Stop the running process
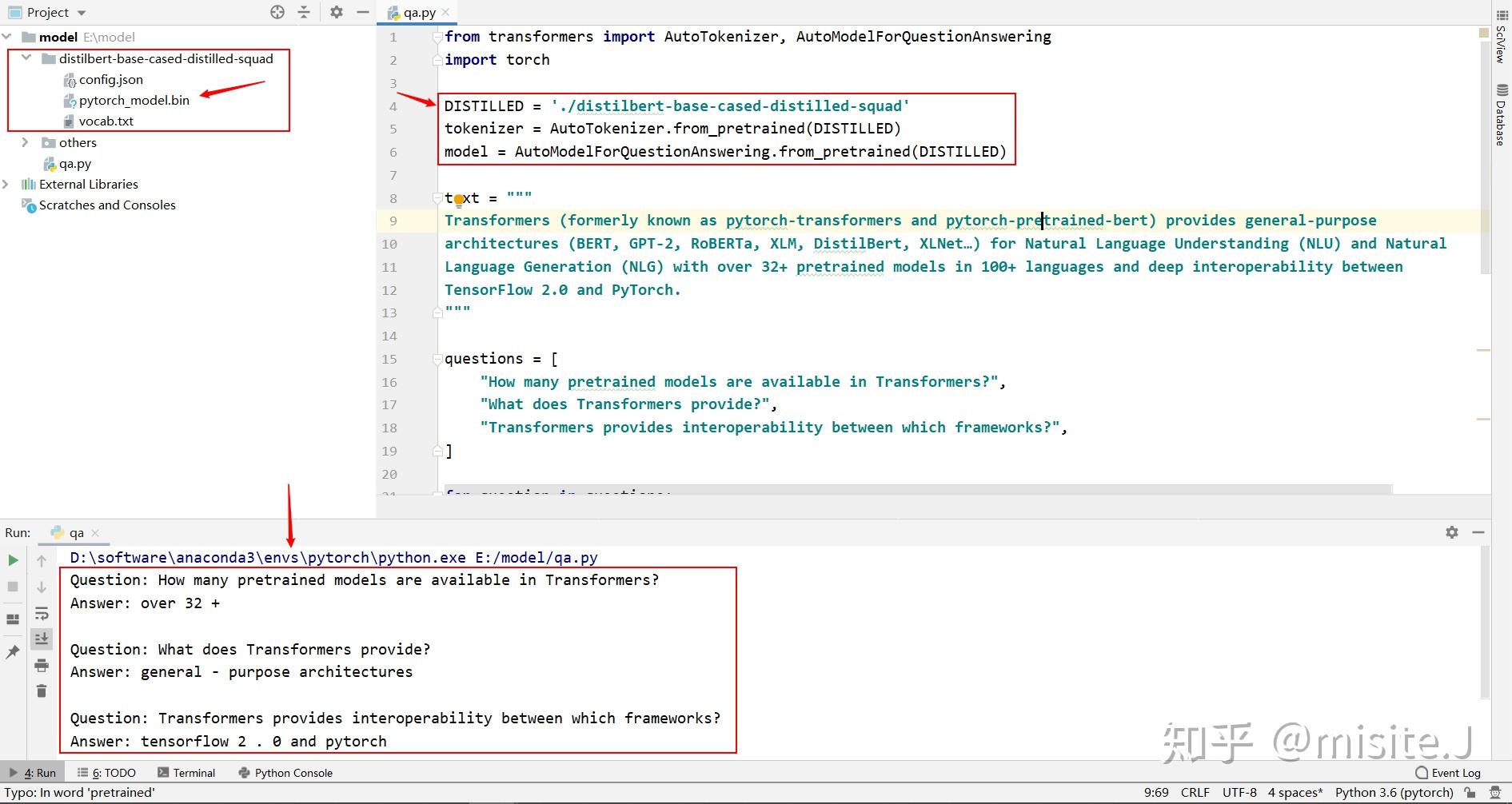 (x=13, y=587)
